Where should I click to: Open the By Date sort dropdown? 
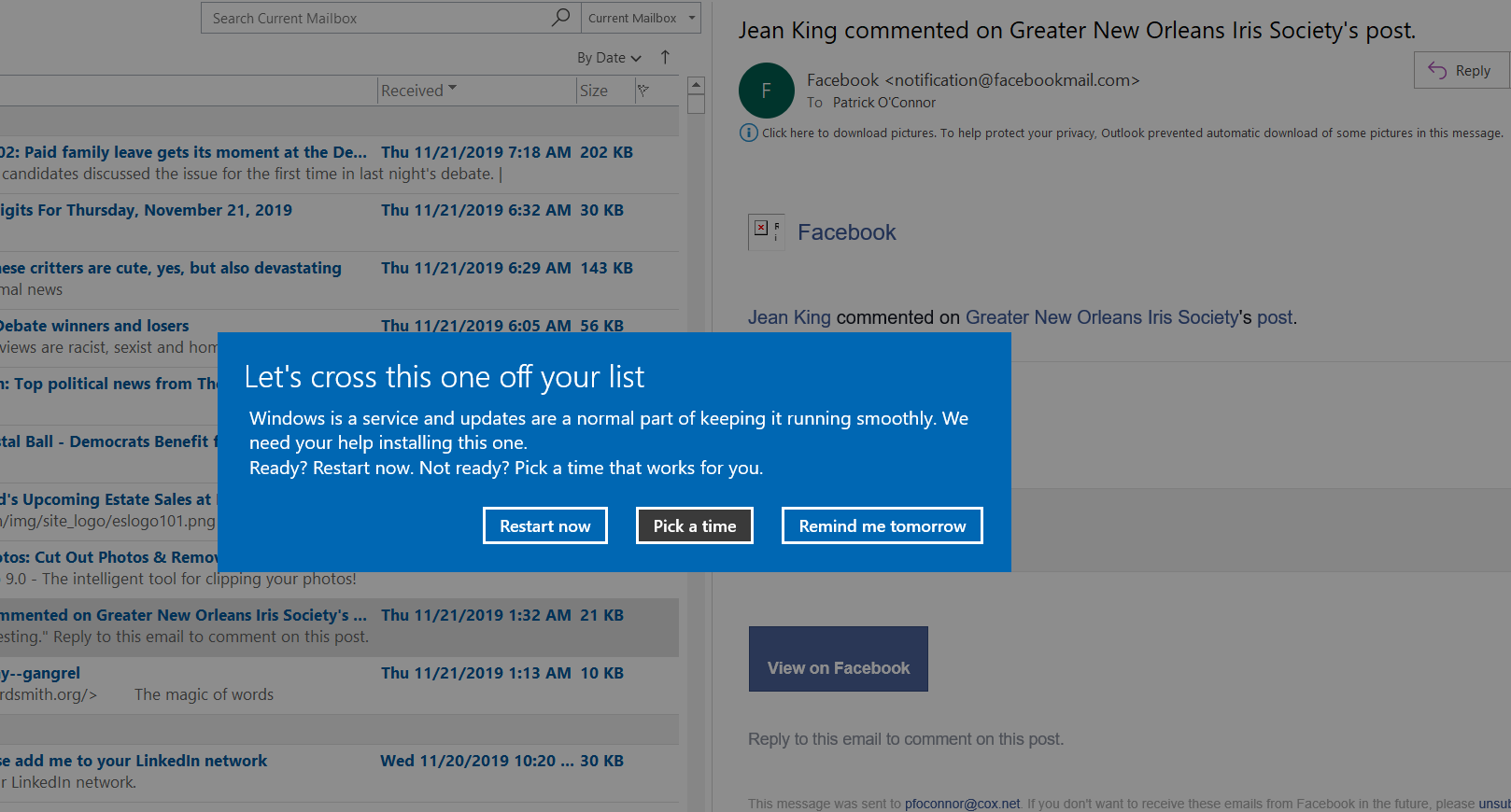click(x=609, y=58)
